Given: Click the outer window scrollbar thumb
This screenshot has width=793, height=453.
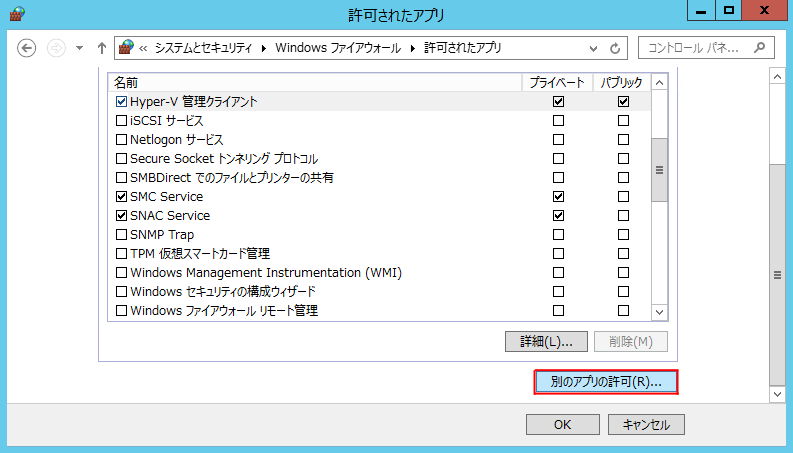Looking at the screenshot, I should tap(777, 275).
